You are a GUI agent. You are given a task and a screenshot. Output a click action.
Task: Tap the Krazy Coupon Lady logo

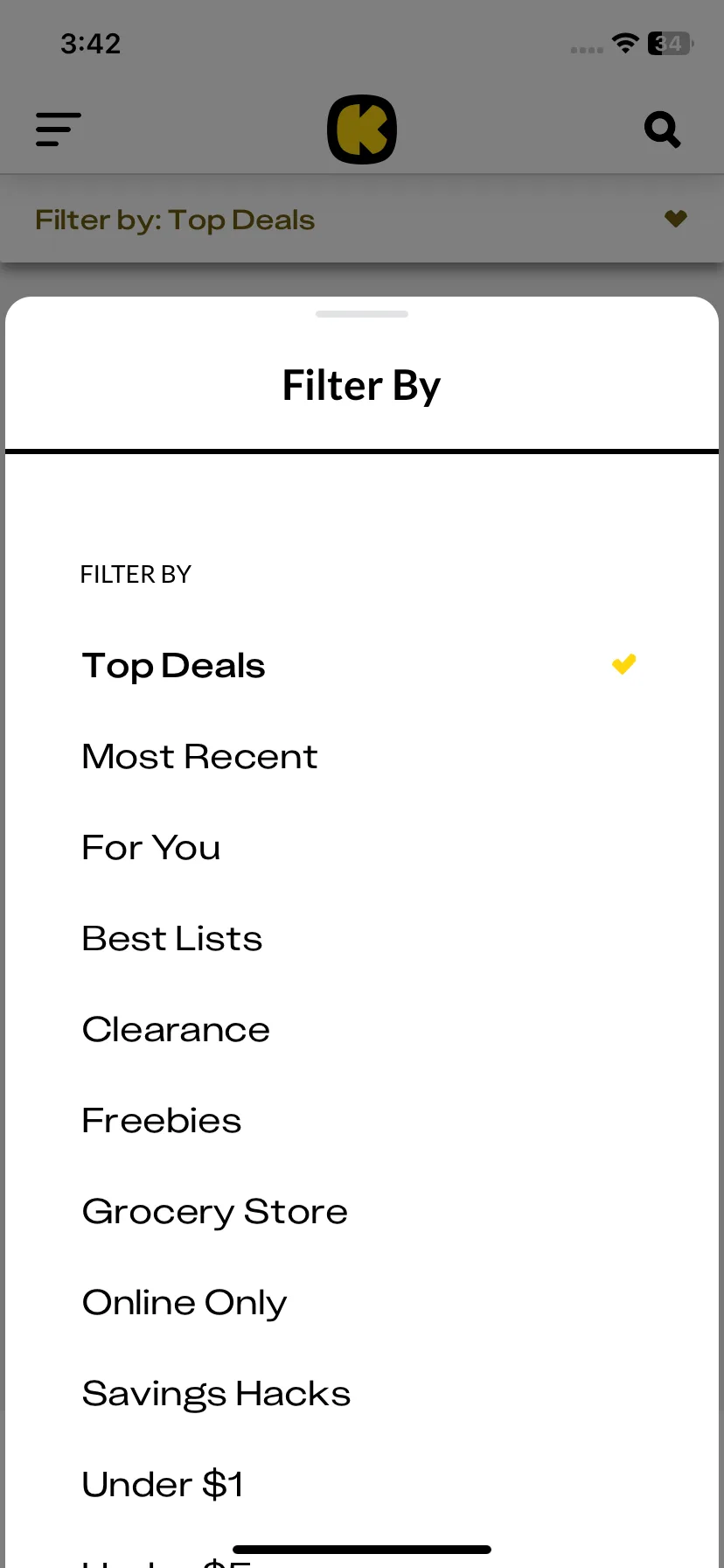(362, 129)
